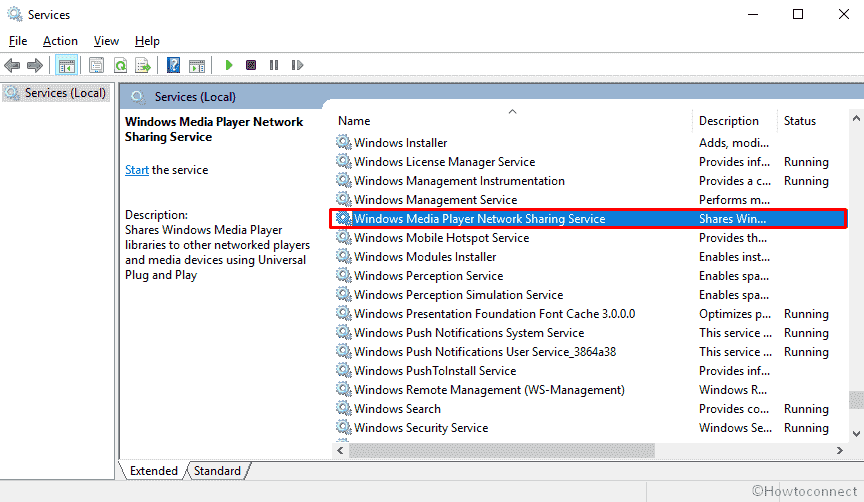
Task: Click gear icon of Windows Installer row
Action: coord(344,142)
